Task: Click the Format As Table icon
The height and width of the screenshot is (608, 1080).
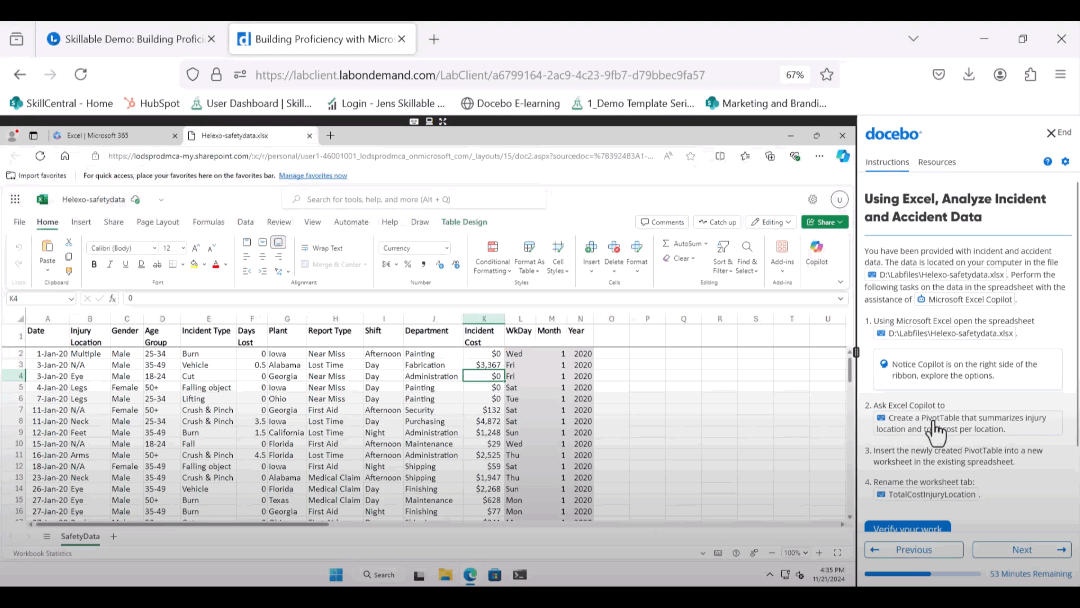Action: pyautogui.click(x=529, y=247)
